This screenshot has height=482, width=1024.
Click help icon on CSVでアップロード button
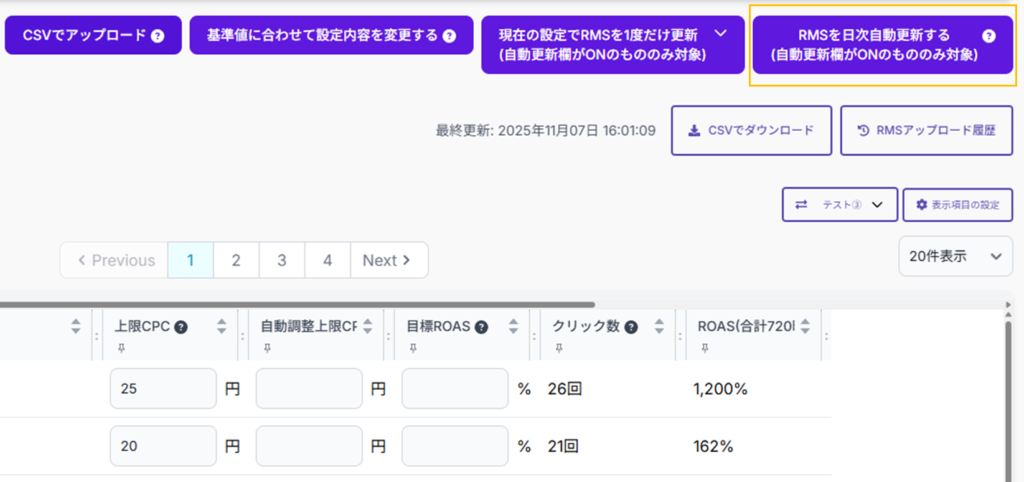tap(158, 35)
